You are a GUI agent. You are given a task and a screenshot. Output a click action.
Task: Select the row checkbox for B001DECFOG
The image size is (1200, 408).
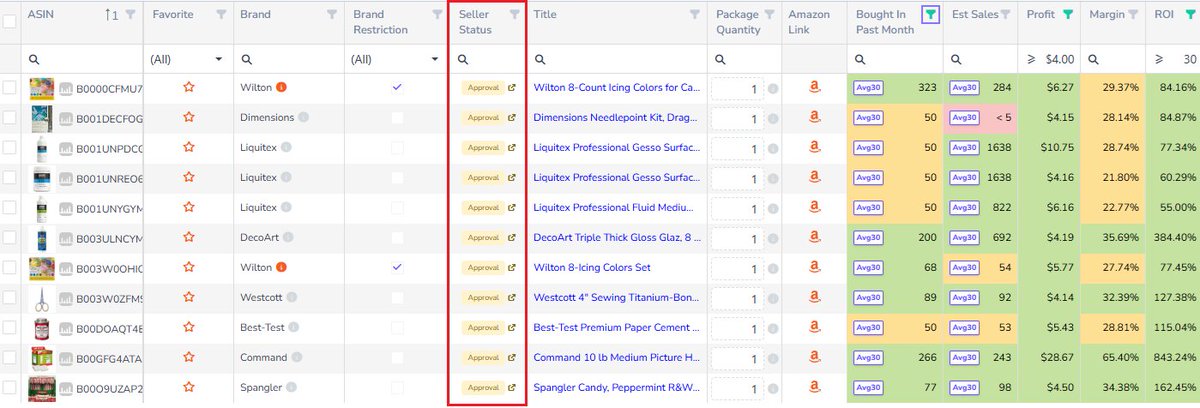[x=9, y=118]
